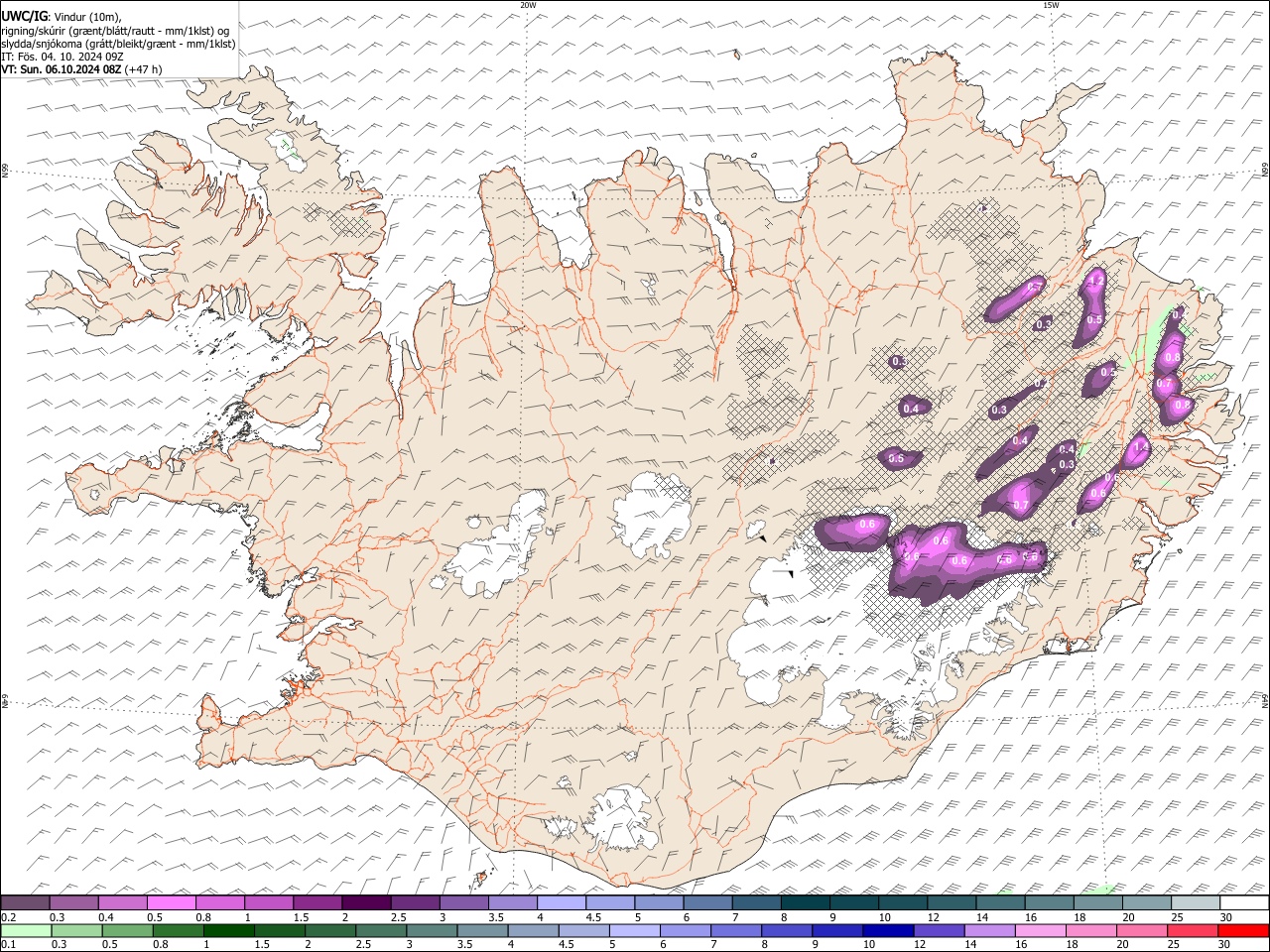
Task: Click top legend row swatch between 5 and 6
Action: (x=658, y=902)
